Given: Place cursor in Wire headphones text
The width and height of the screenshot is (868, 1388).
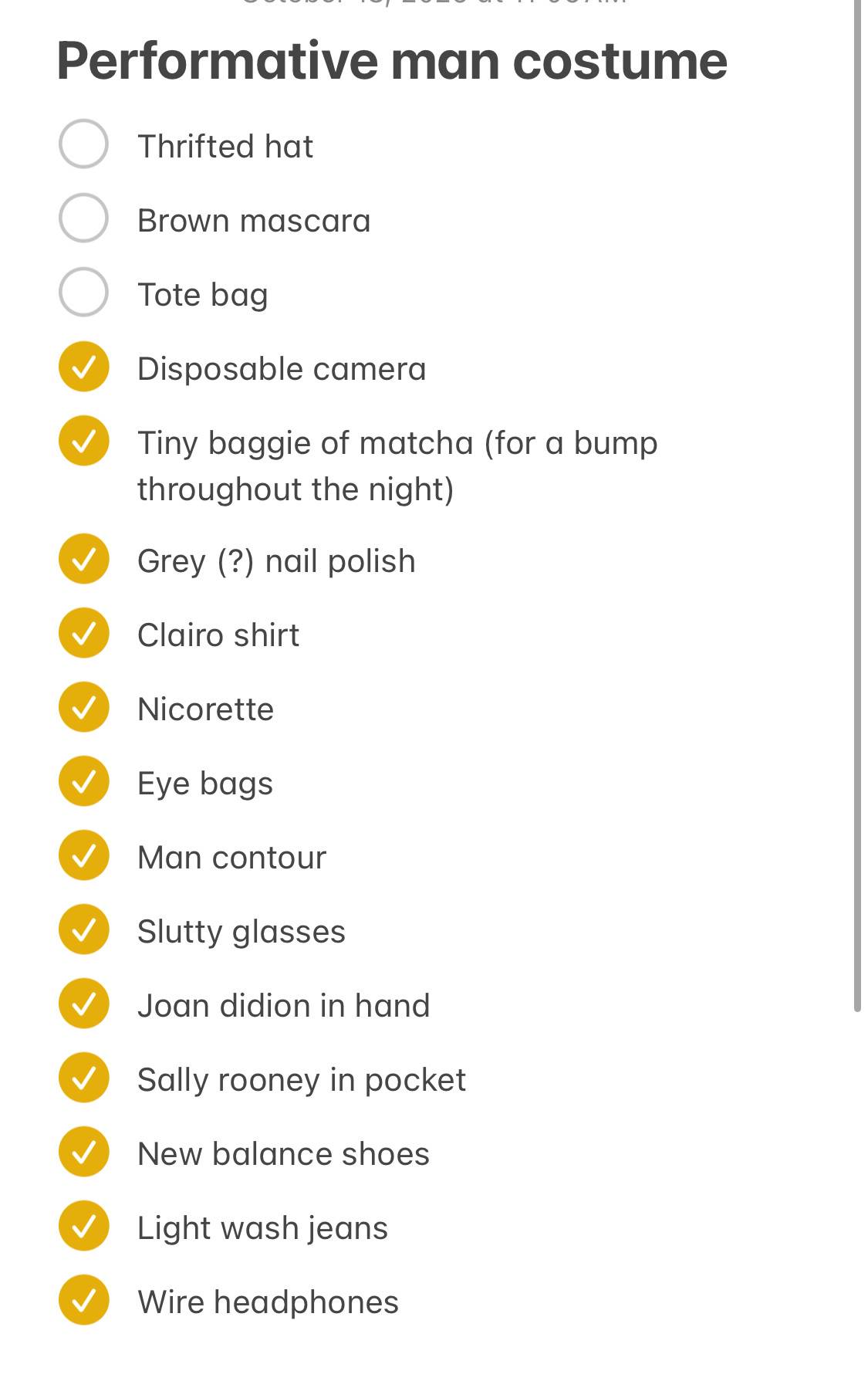Looking at the screenshot, I should (x=268, y=1302).
